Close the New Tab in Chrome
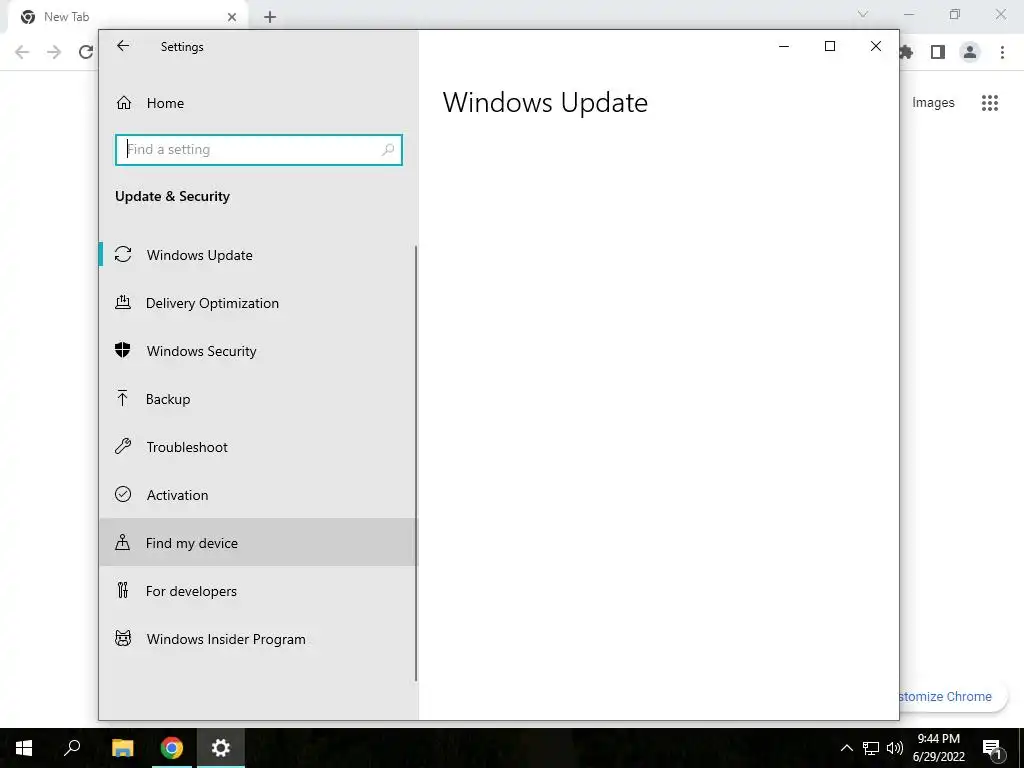Viewport: 1024px width, 768px height. pos(232,17)
